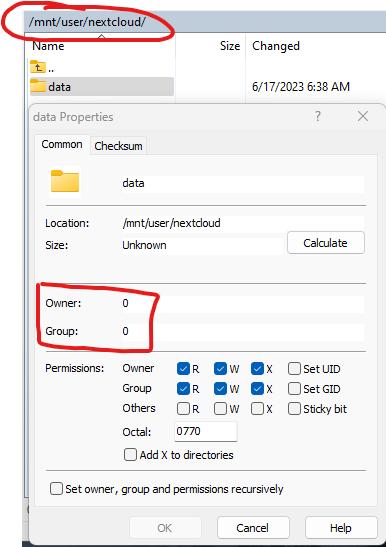Enable the Sticky bit checkbox
Viewport: 386px width, 547px height.
[294, 409]
